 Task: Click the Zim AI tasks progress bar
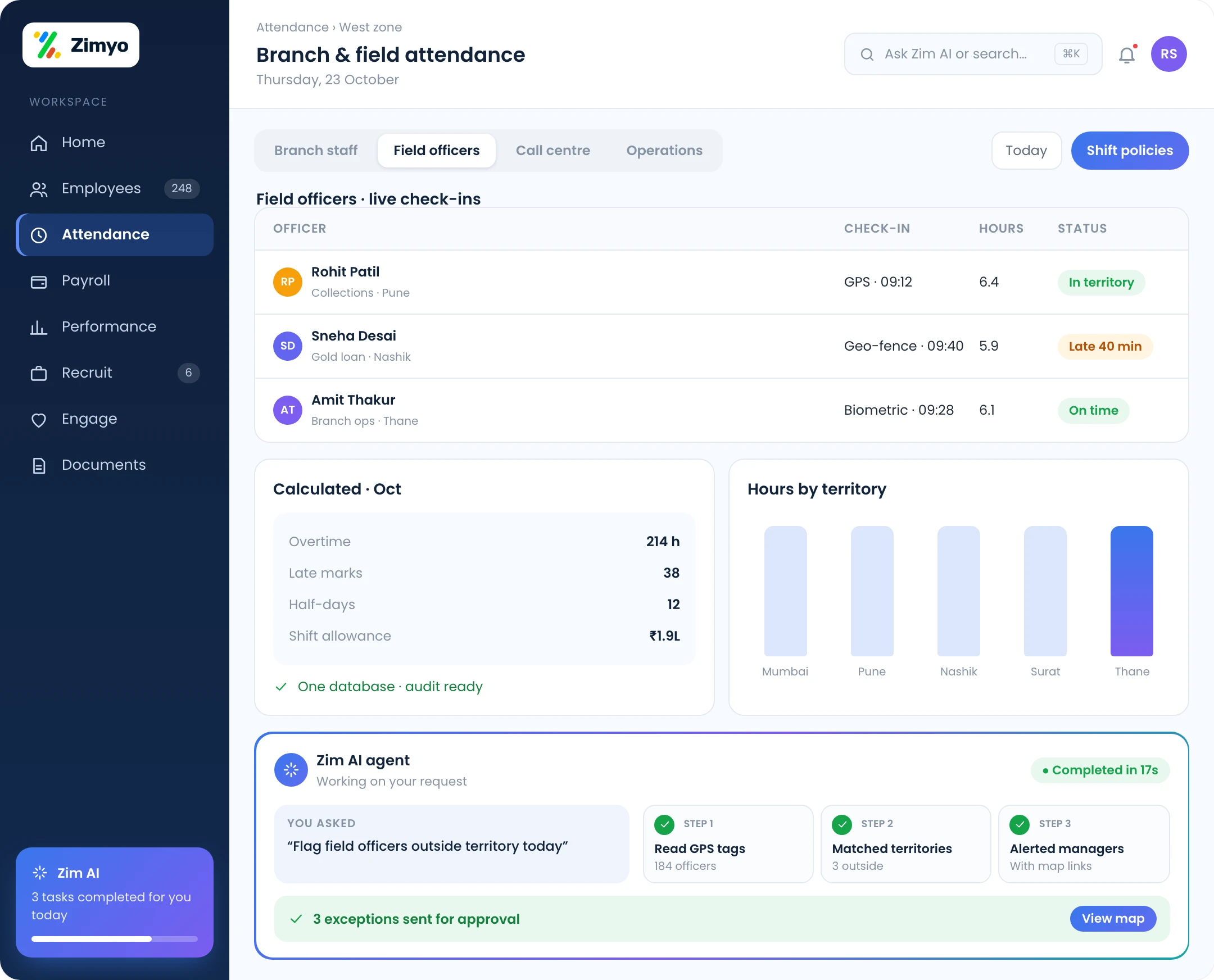coord(115,940)
